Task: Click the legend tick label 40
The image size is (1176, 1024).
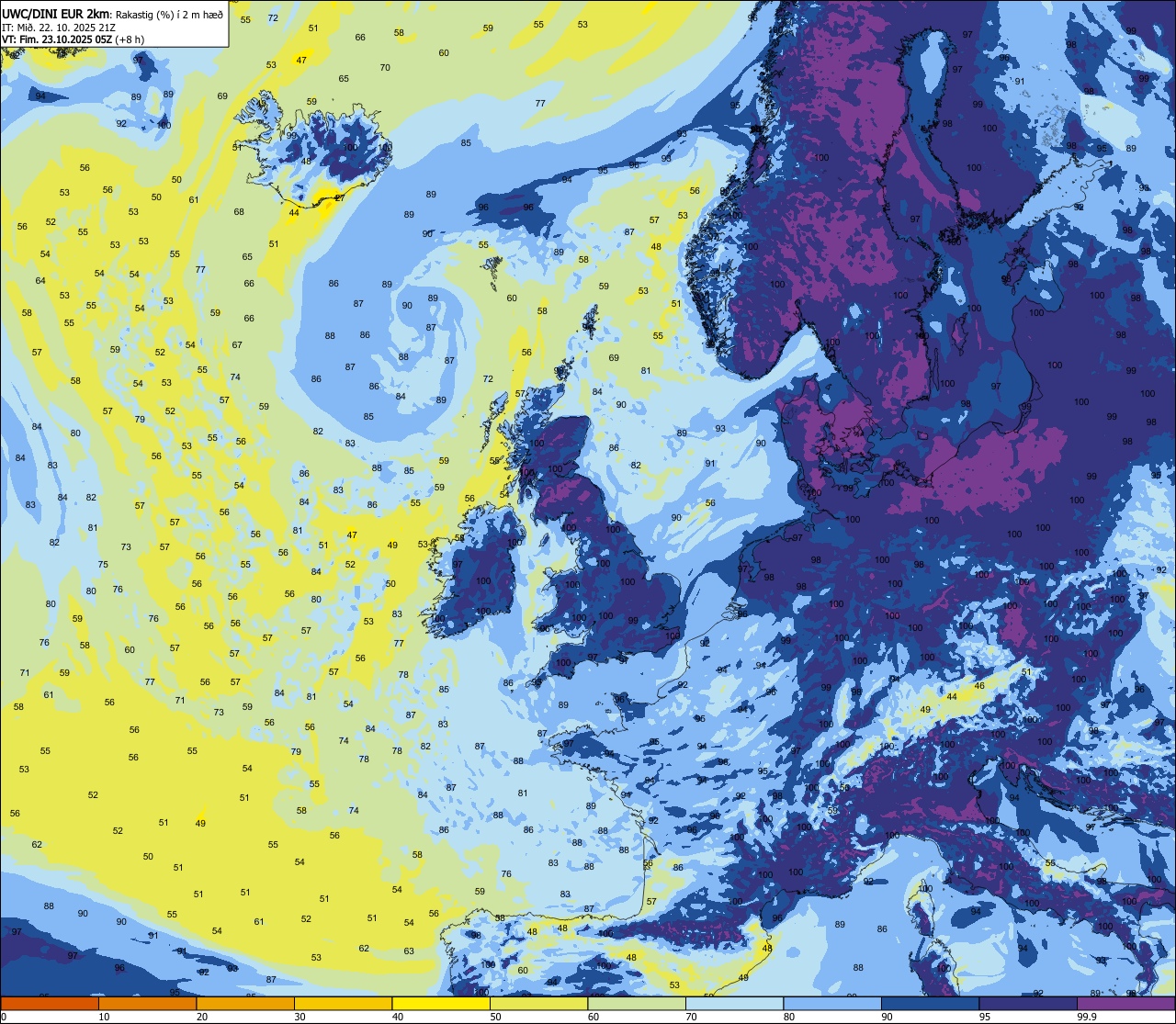Action: [x=398, y=1017]
